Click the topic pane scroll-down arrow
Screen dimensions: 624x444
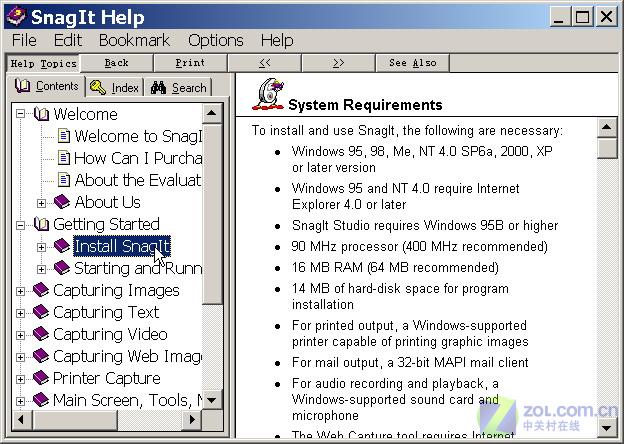(606, 428)
